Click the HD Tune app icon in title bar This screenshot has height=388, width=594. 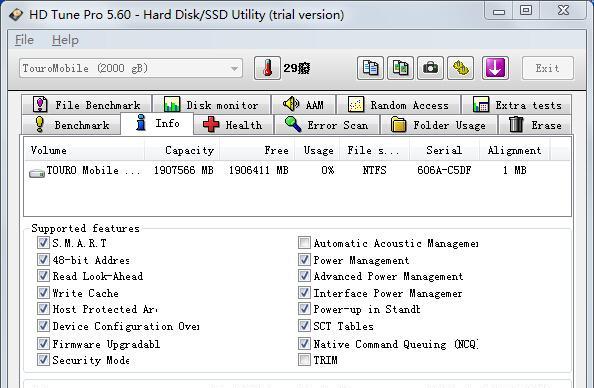click(x=16, y=15)
